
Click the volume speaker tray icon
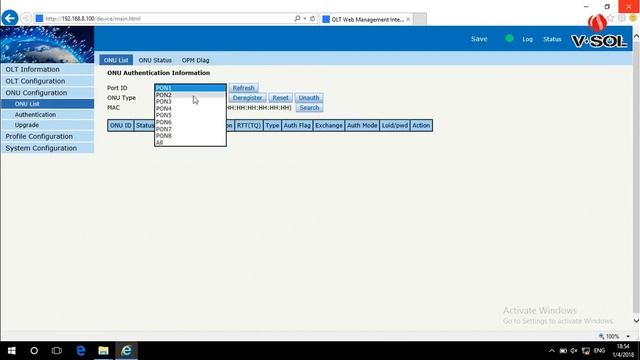coord(574,351)
